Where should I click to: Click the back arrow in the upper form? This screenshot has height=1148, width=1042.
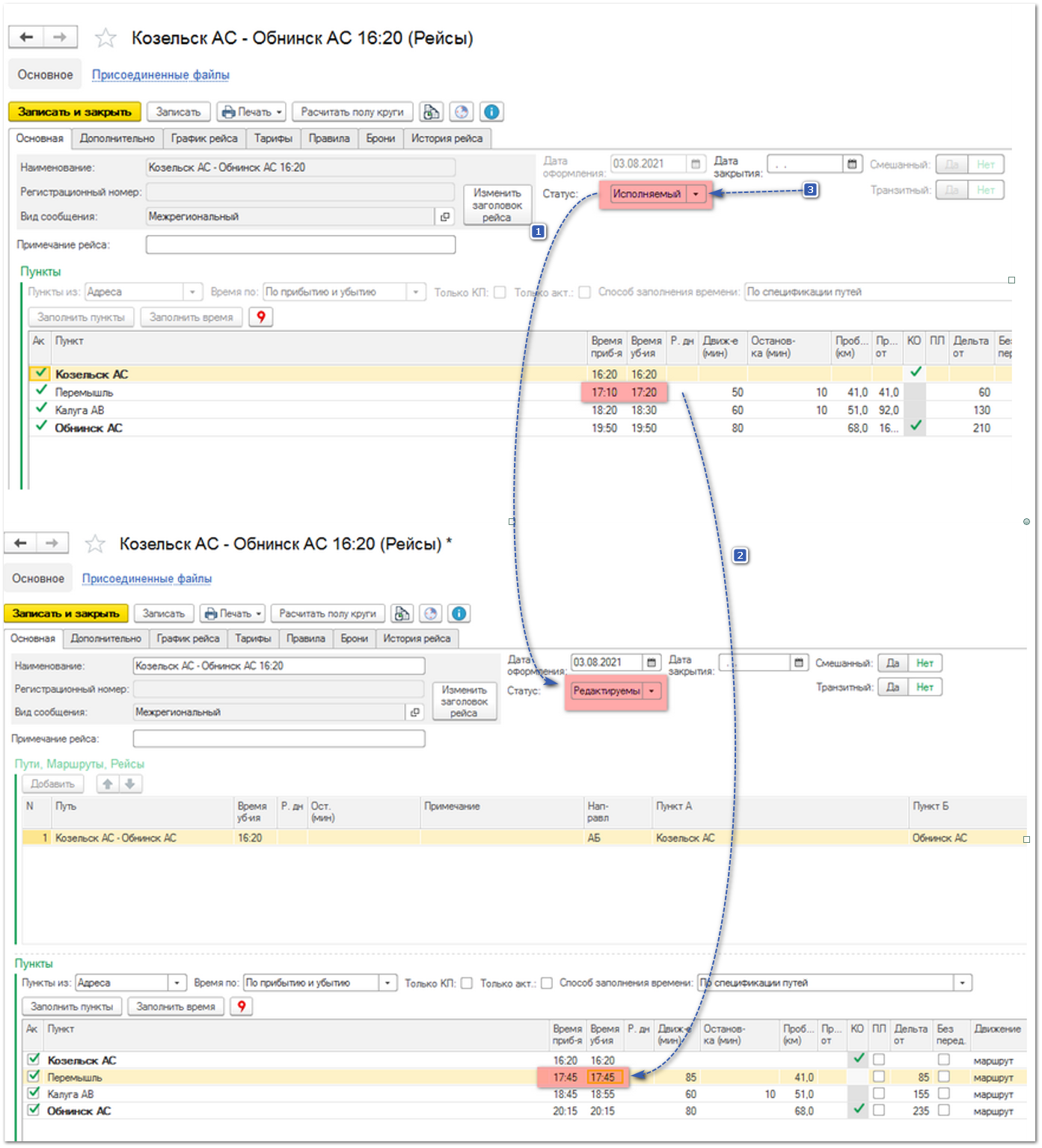[x=27, y=37]
